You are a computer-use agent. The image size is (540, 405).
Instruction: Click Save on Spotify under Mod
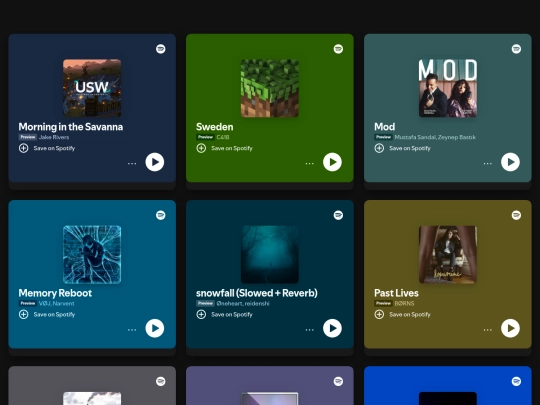coord(410,148)
